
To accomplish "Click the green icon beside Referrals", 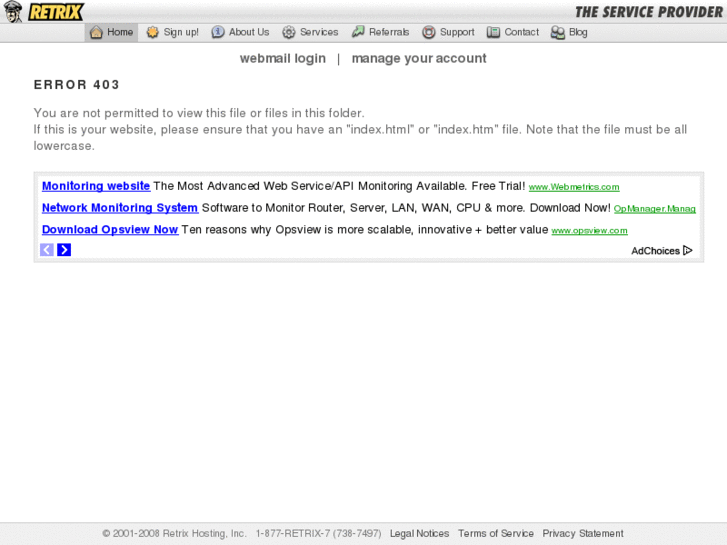I will [x=358, y=32].
